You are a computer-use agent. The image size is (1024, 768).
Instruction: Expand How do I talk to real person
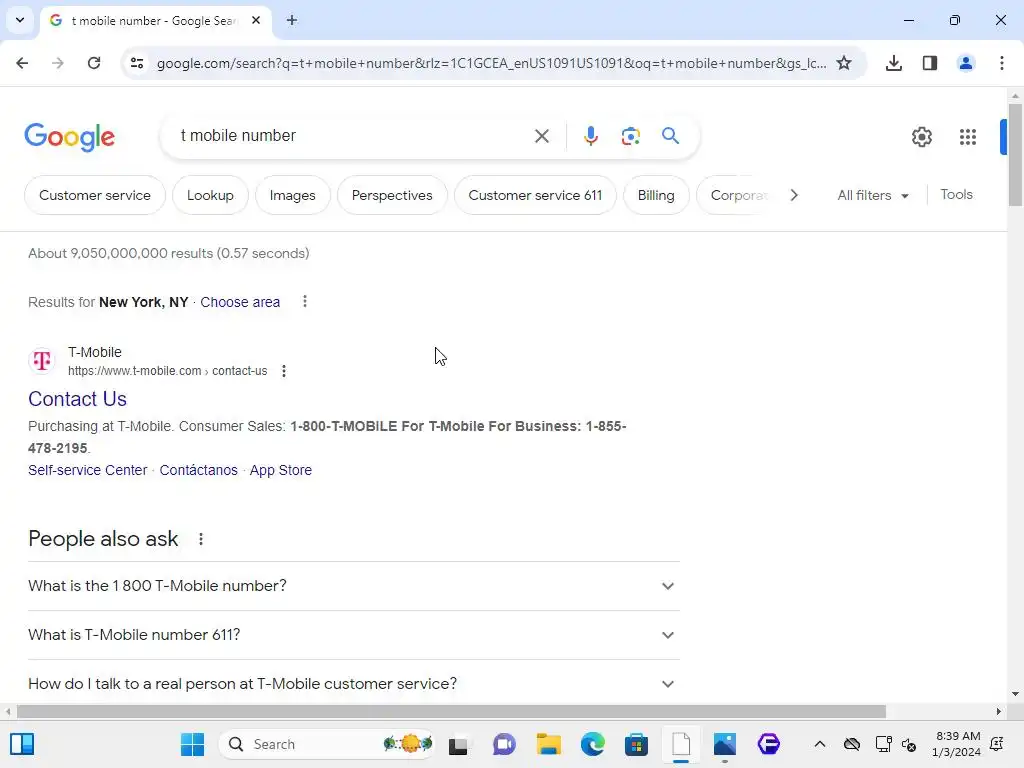[354, 684]
